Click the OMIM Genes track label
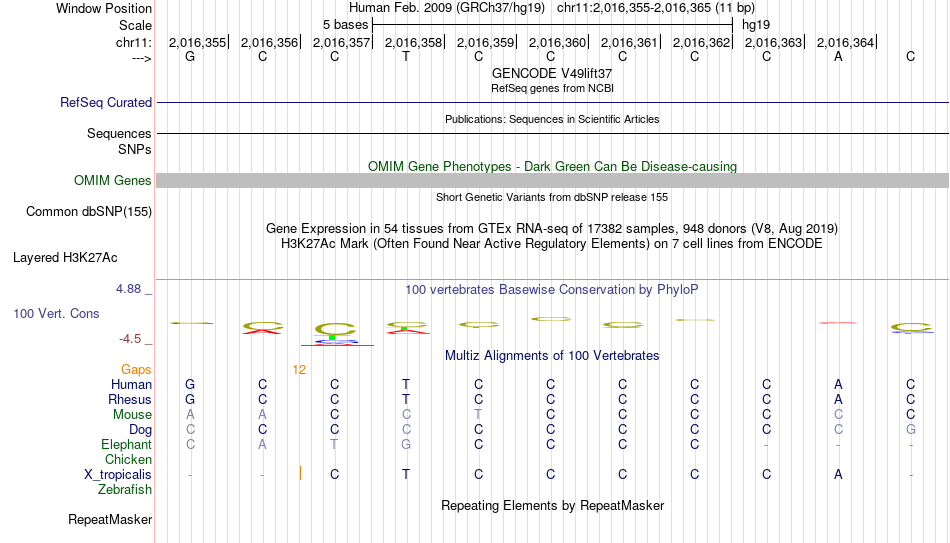 pos(112,181)
